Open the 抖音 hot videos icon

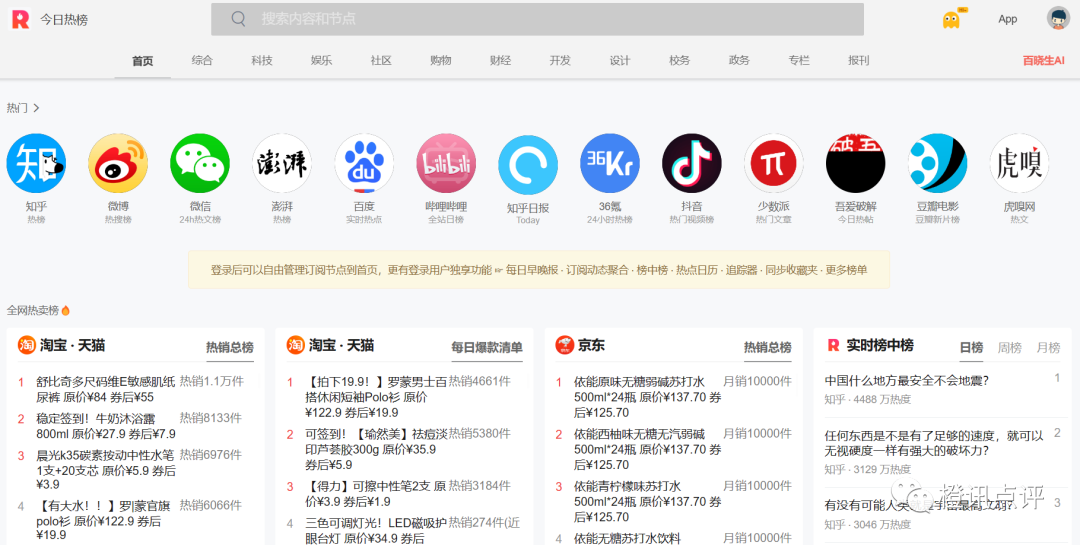point(692,163)
